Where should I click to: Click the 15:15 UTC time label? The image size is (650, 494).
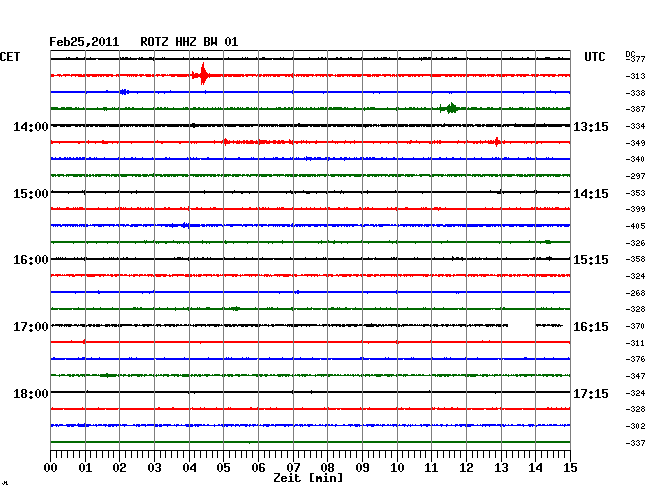[x=591, y=260]
